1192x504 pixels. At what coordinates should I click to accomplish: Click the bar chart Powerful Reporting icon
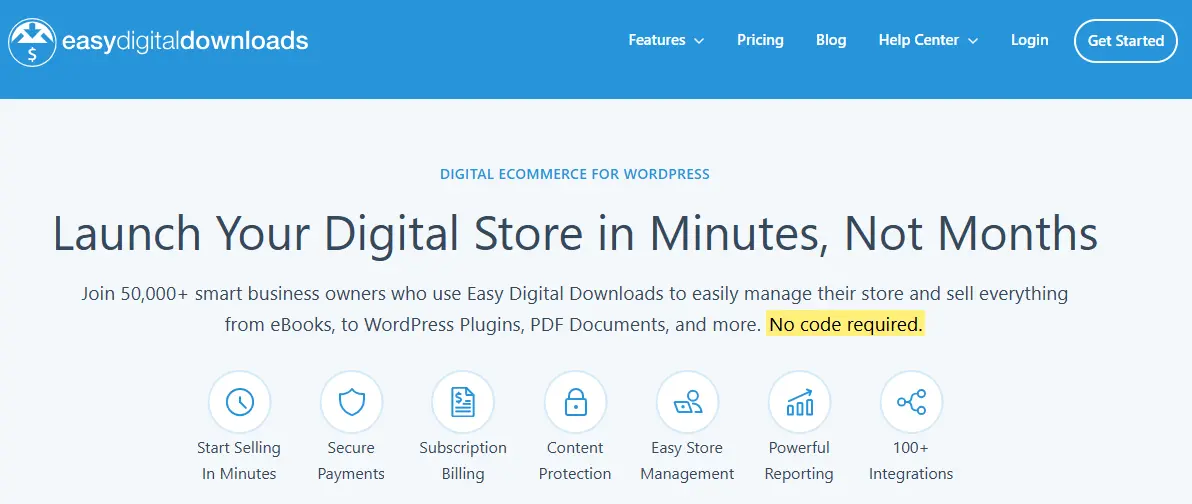799,401
